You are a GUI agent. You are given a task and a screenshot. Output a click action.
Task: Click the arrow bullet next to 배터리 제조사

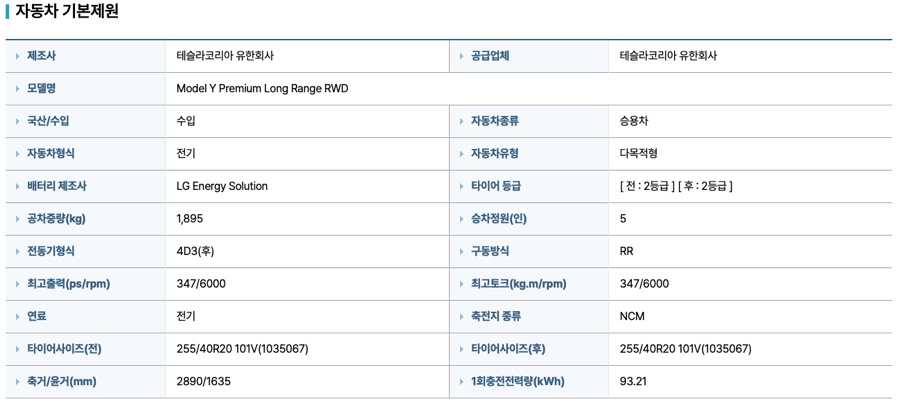(17, 186)
